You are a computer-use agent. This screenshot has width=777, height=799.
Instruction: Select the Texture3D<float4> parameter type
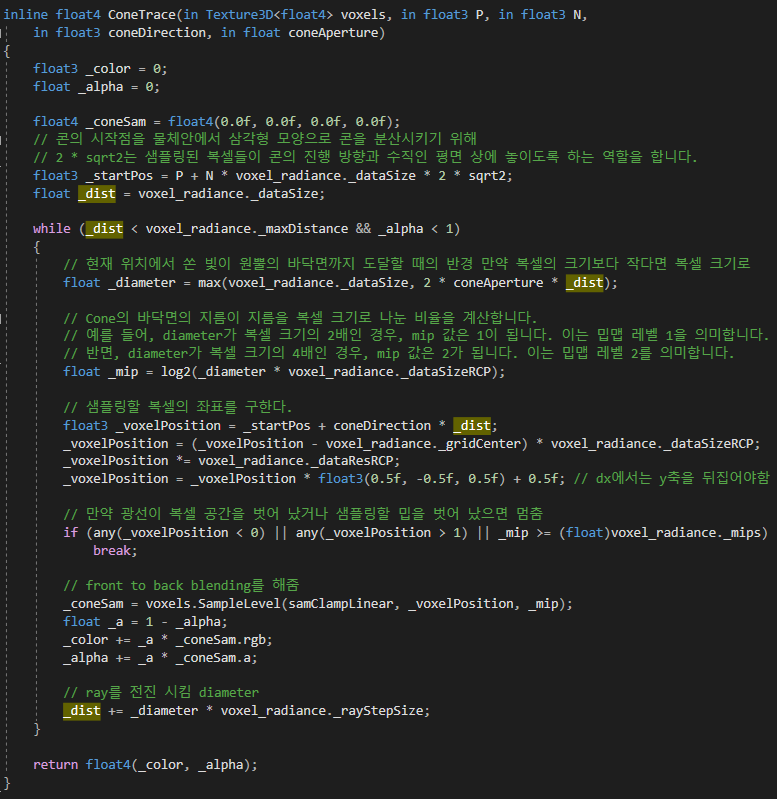(x=269, y=15)
